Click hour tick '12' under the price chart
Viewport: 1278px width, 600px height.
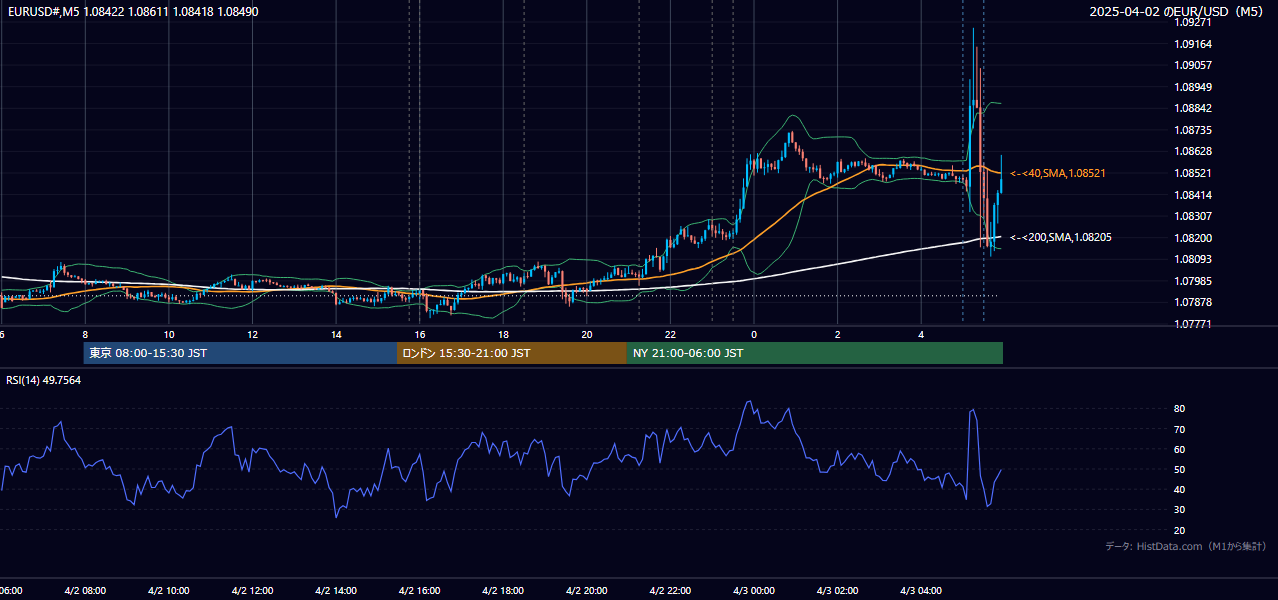click(x=253, y=334)
